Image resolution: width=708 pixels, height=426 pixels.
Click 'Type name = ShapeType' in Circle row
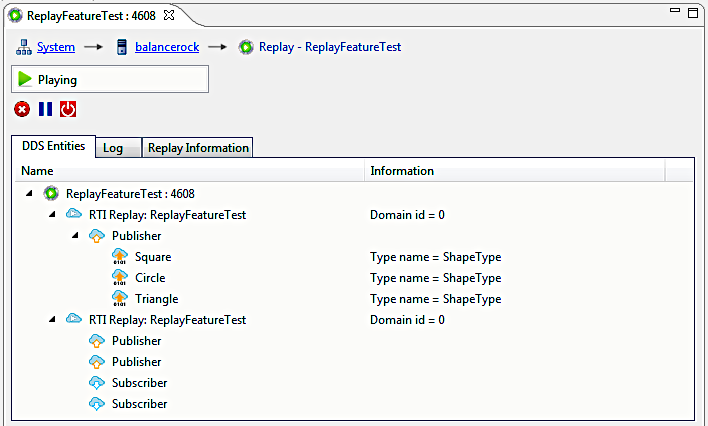[x=436, y=278]
